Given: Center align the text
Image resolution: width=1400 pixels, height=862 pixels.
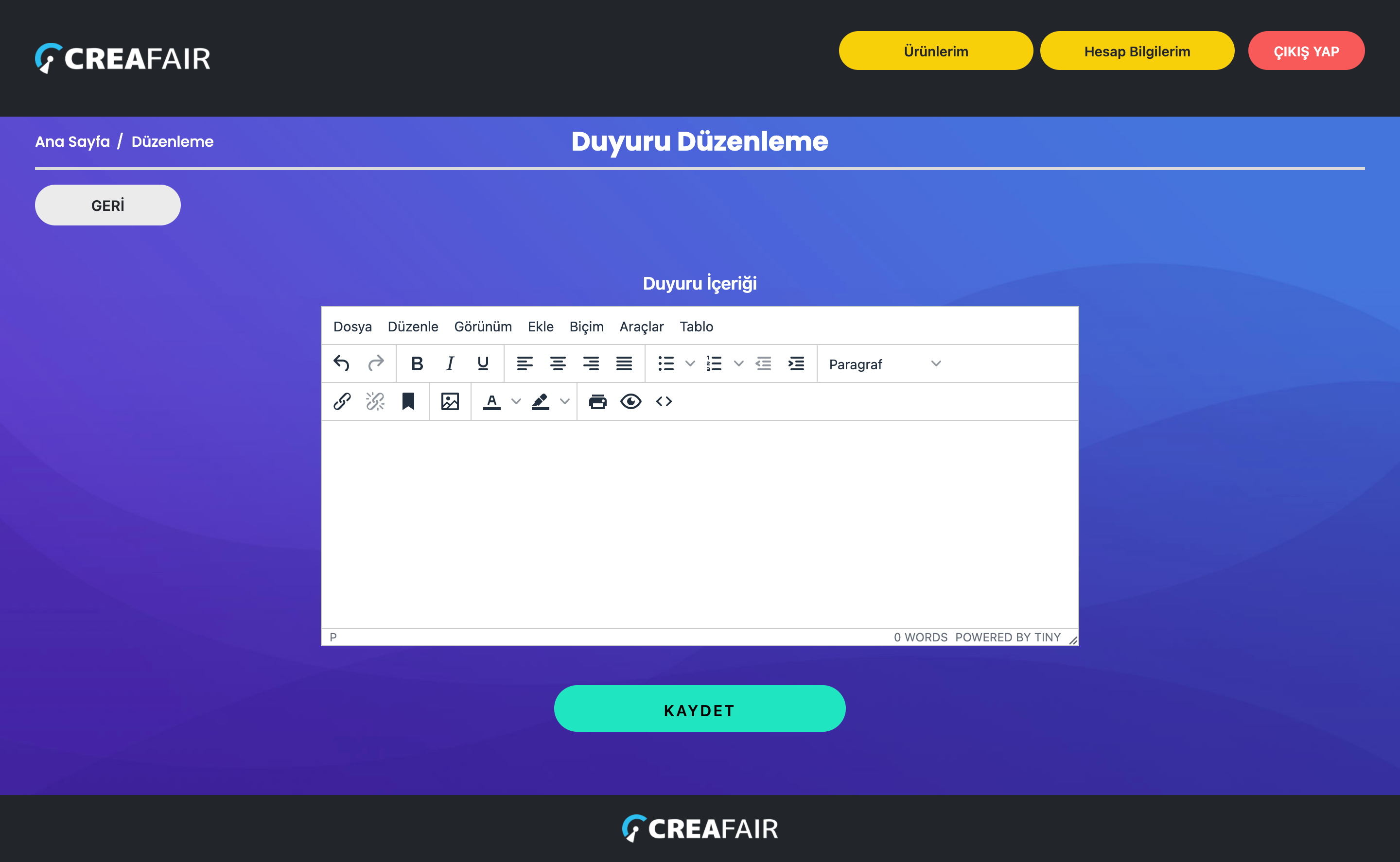Looking at the screenshot, I should (x=558, y=363).
